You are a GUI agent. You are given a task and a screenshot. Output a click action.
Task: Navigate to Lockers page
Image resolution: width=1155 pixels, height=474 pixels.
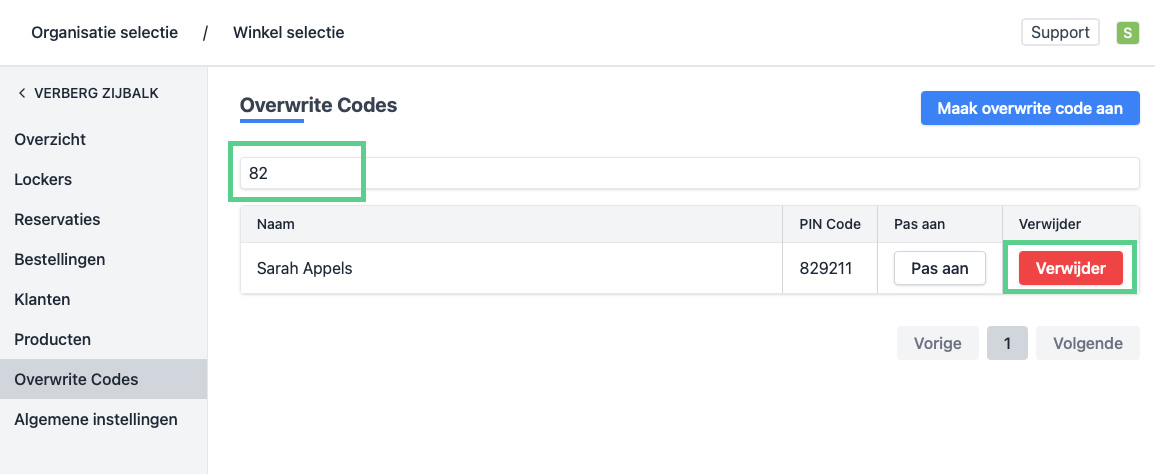point(43,180)
